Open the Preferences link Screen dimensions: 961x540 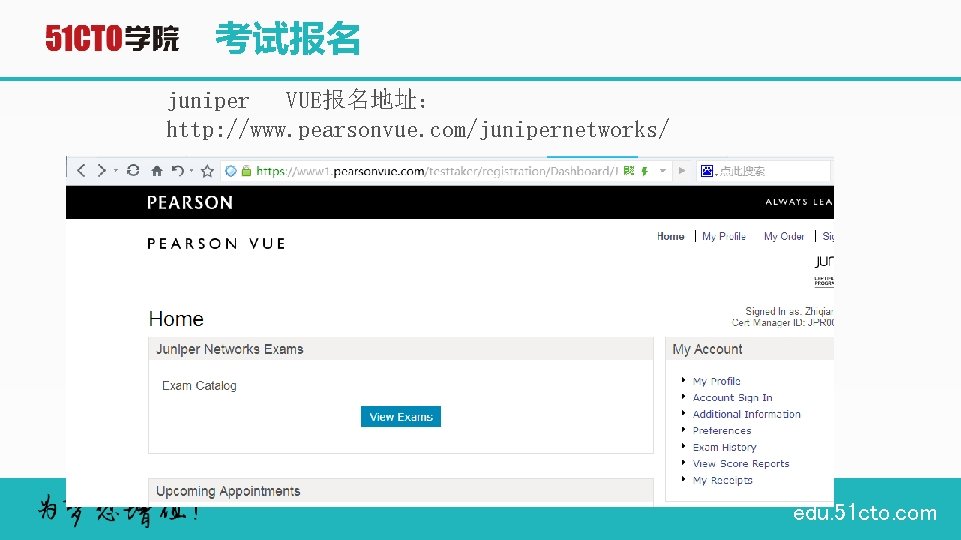[722, 431]
